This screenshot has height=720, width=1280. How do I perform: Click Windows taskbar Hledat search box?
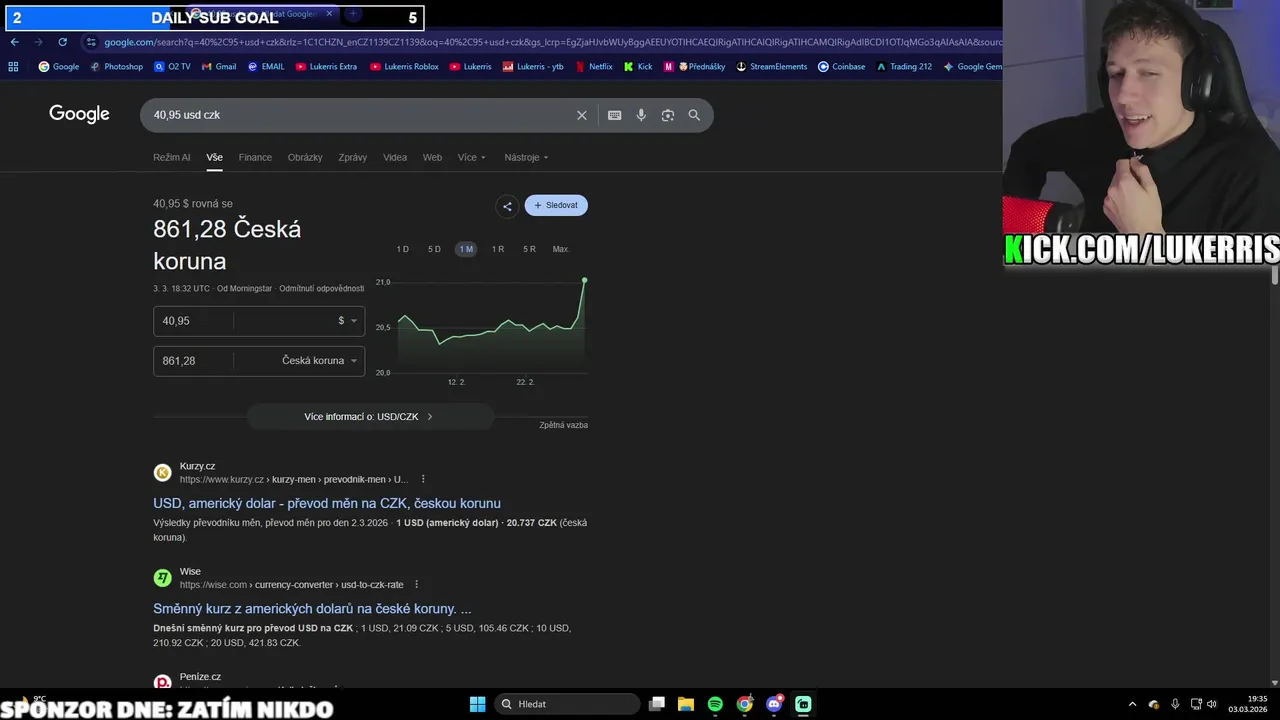pyautogui.click(x=568, y=704)
